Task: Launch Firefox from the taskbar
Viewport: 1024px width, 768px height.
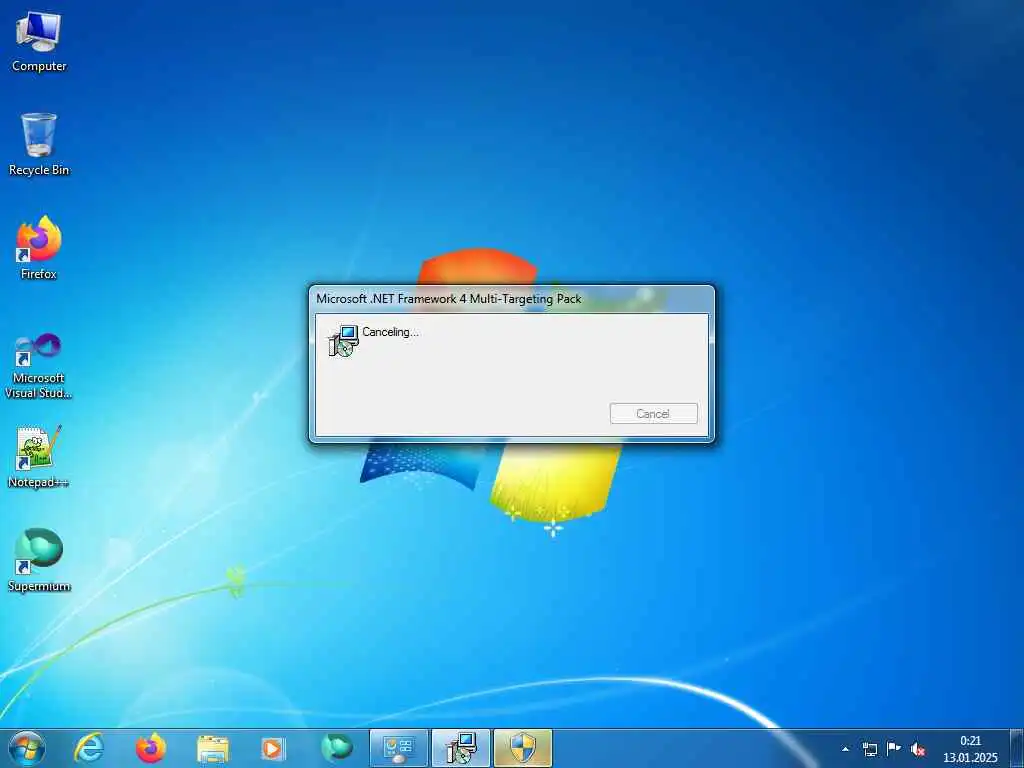Action: click(x=150, y=748)
